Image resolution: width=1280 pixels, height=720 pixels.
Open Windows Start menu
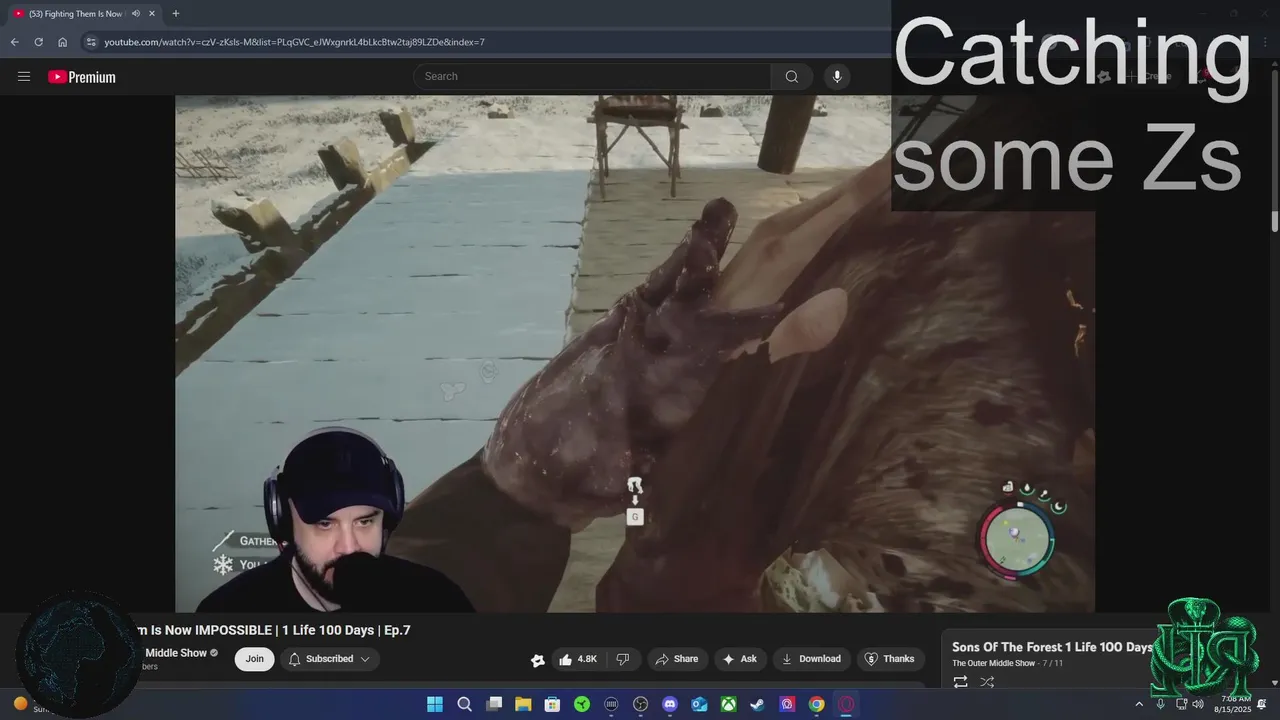(x=435, y=704)
